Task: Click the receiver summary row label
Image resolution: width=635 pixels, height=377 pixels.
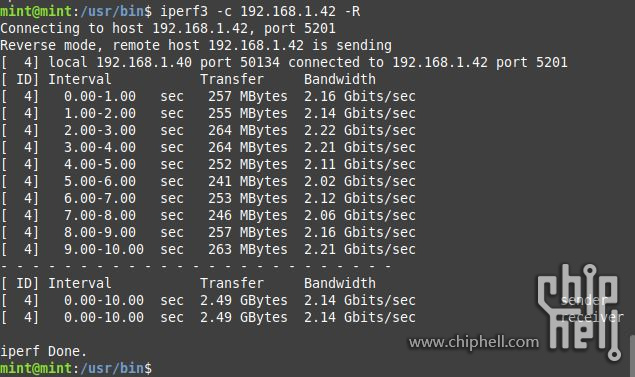Action: (x=592, y=317)
